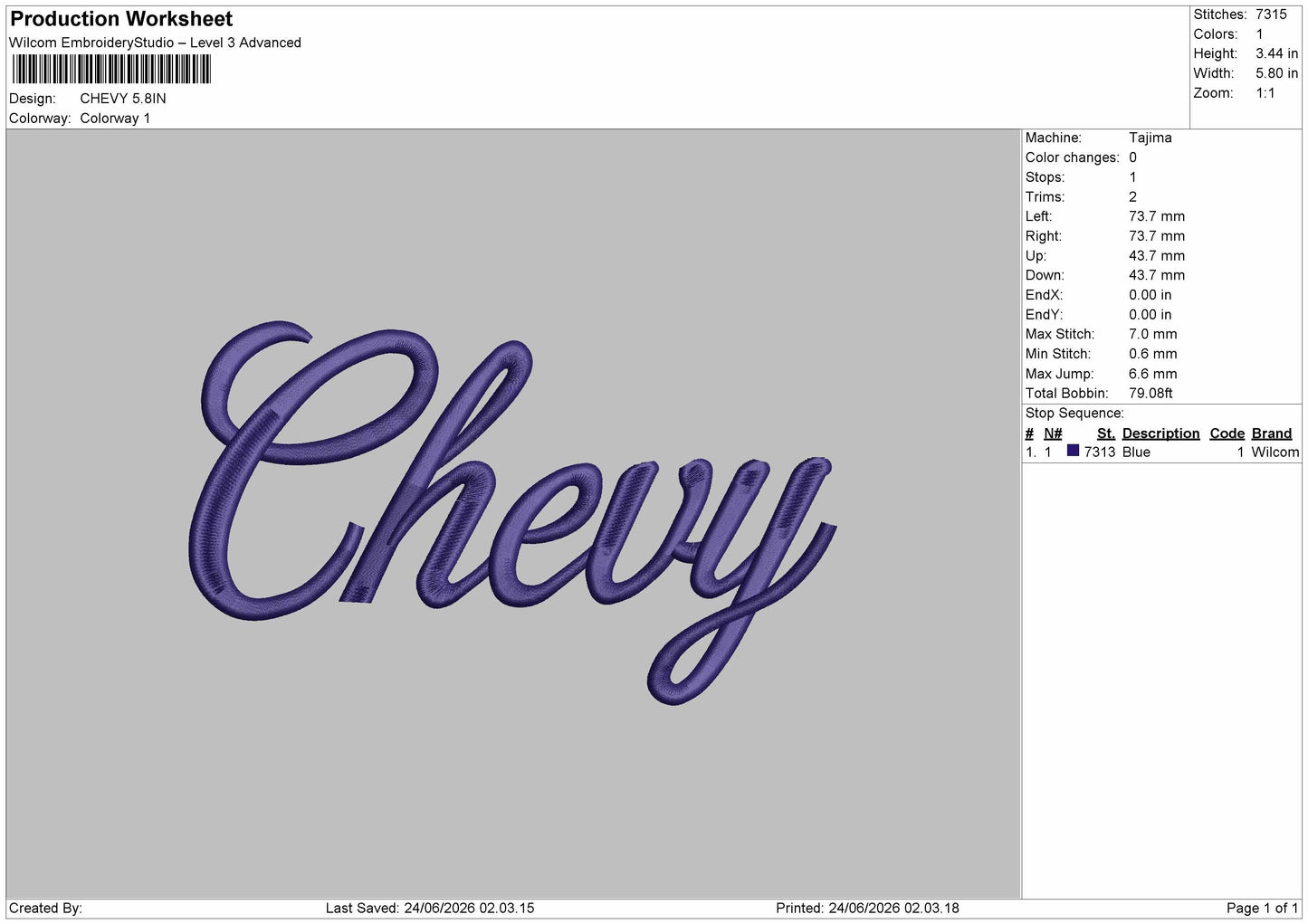Click the 'Up:' value '43.7 mm'
Image resolution: width=1308 pixels, height=924 pixels.
tap(1157, 256)
